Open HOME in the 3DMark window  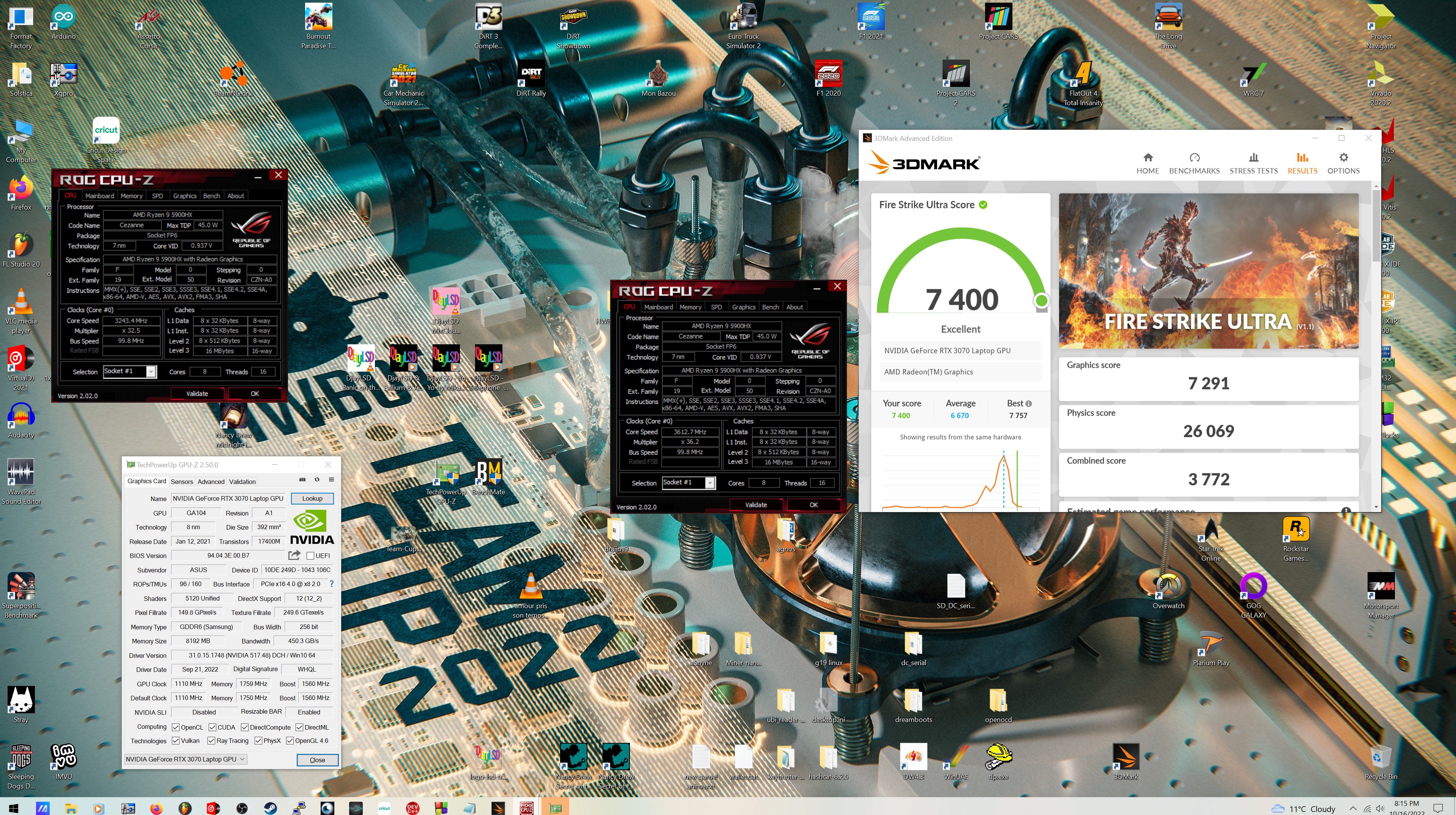[x=1147, y=164]
